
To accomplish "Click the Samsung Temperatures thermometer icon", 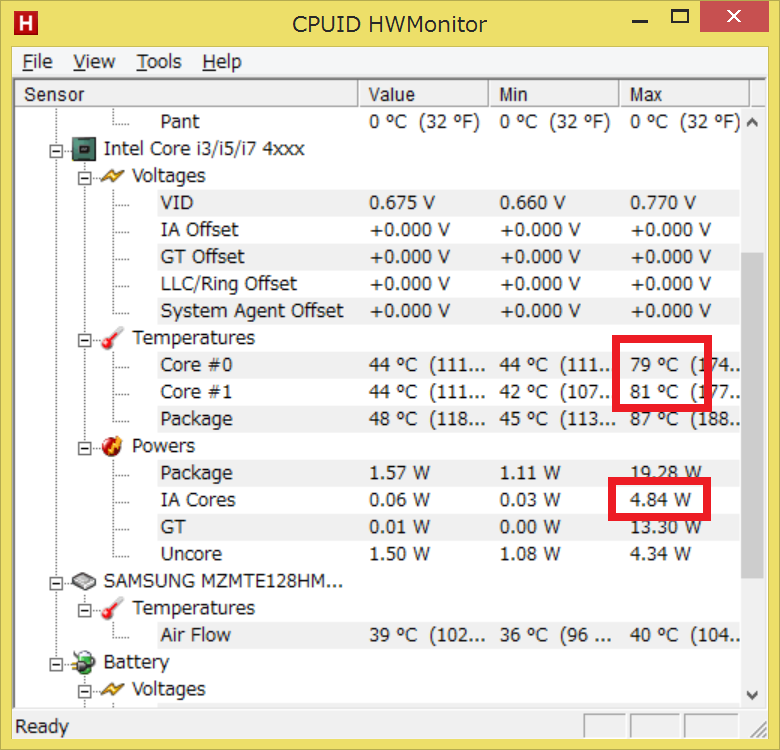I will coord(112,608).
